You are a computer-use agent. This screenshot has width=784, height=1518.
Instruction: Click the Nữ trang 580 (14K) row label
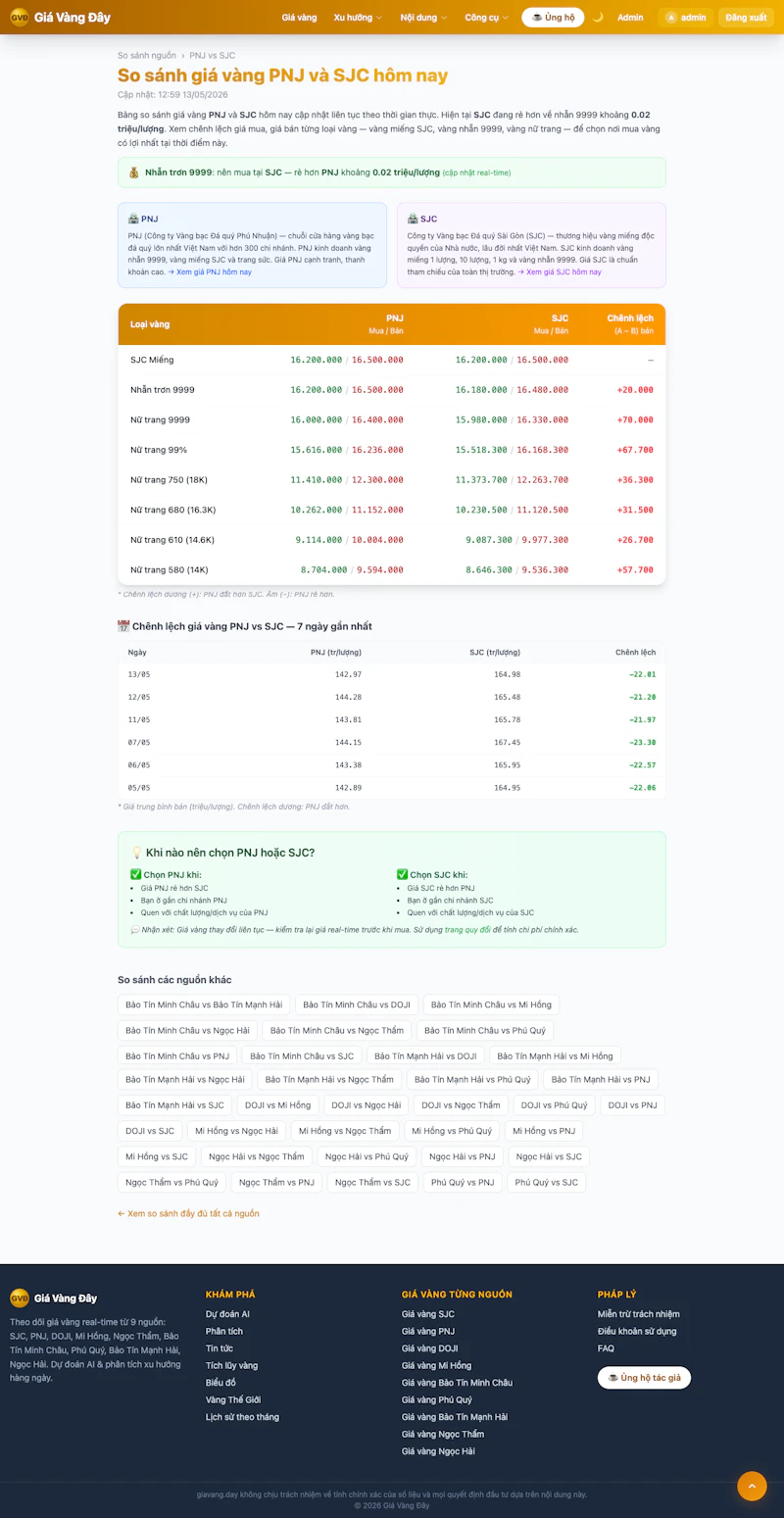coord(169,569)
